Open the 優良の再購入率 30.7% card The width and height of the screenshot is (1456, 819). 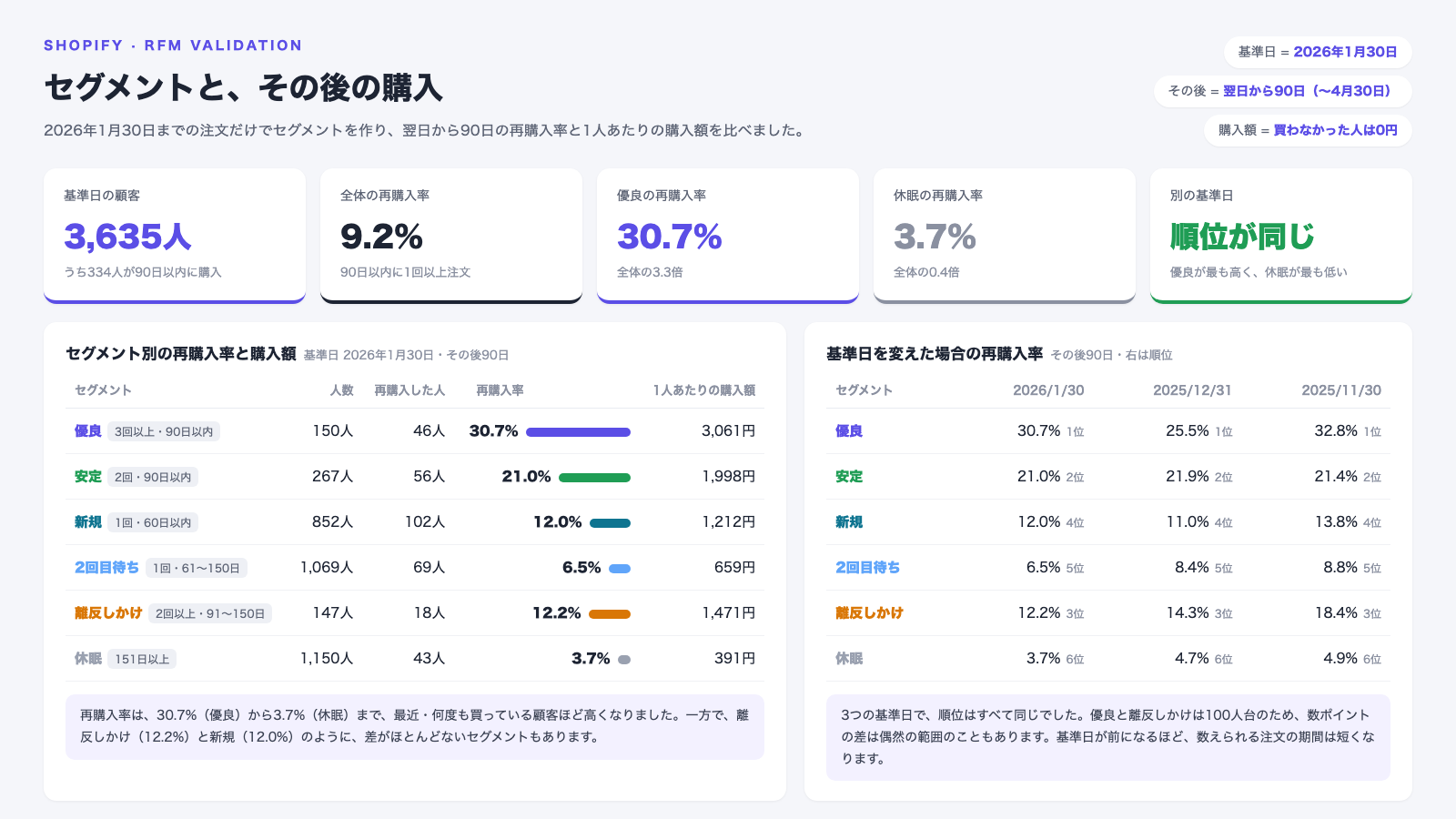click(x=728, y=236)
